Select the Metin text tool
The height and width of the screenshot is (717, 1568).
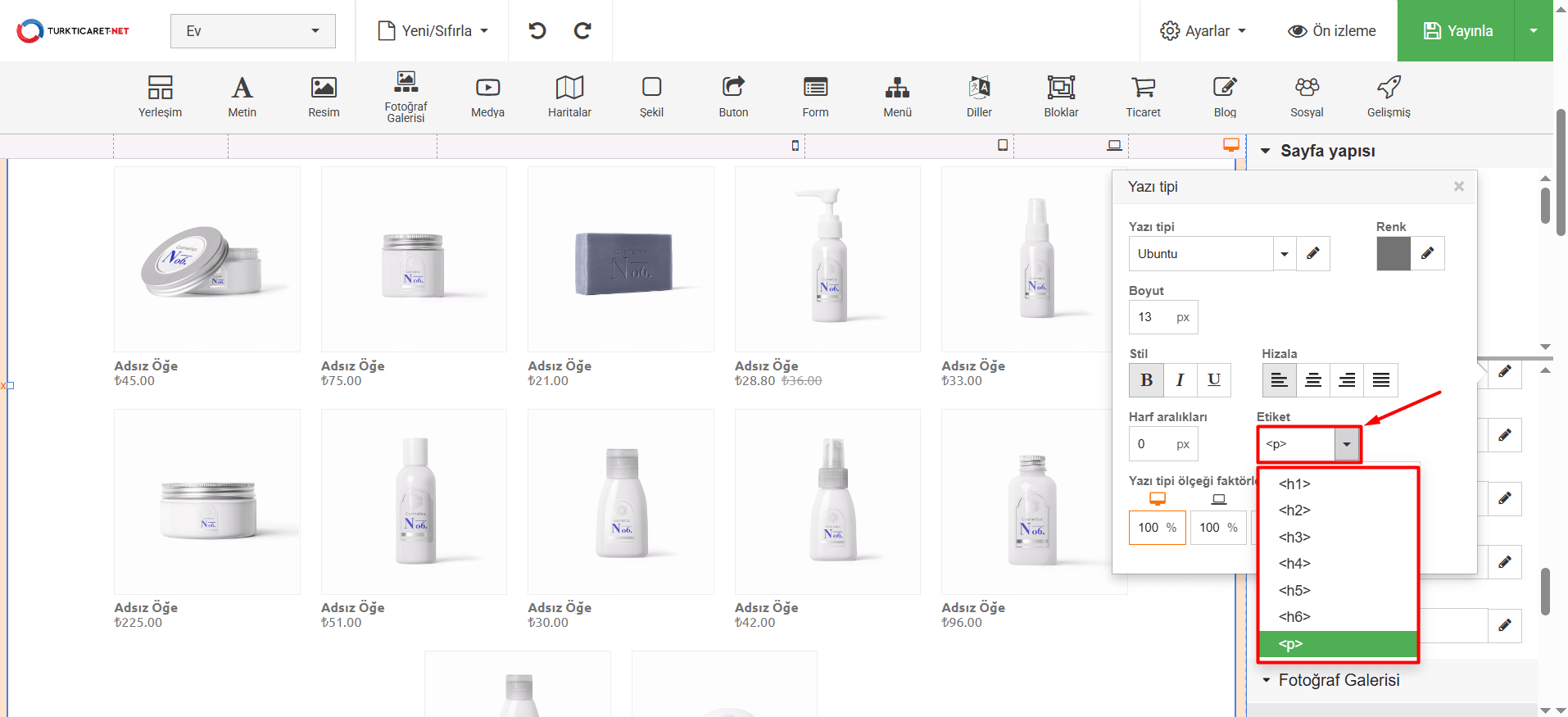242,96
